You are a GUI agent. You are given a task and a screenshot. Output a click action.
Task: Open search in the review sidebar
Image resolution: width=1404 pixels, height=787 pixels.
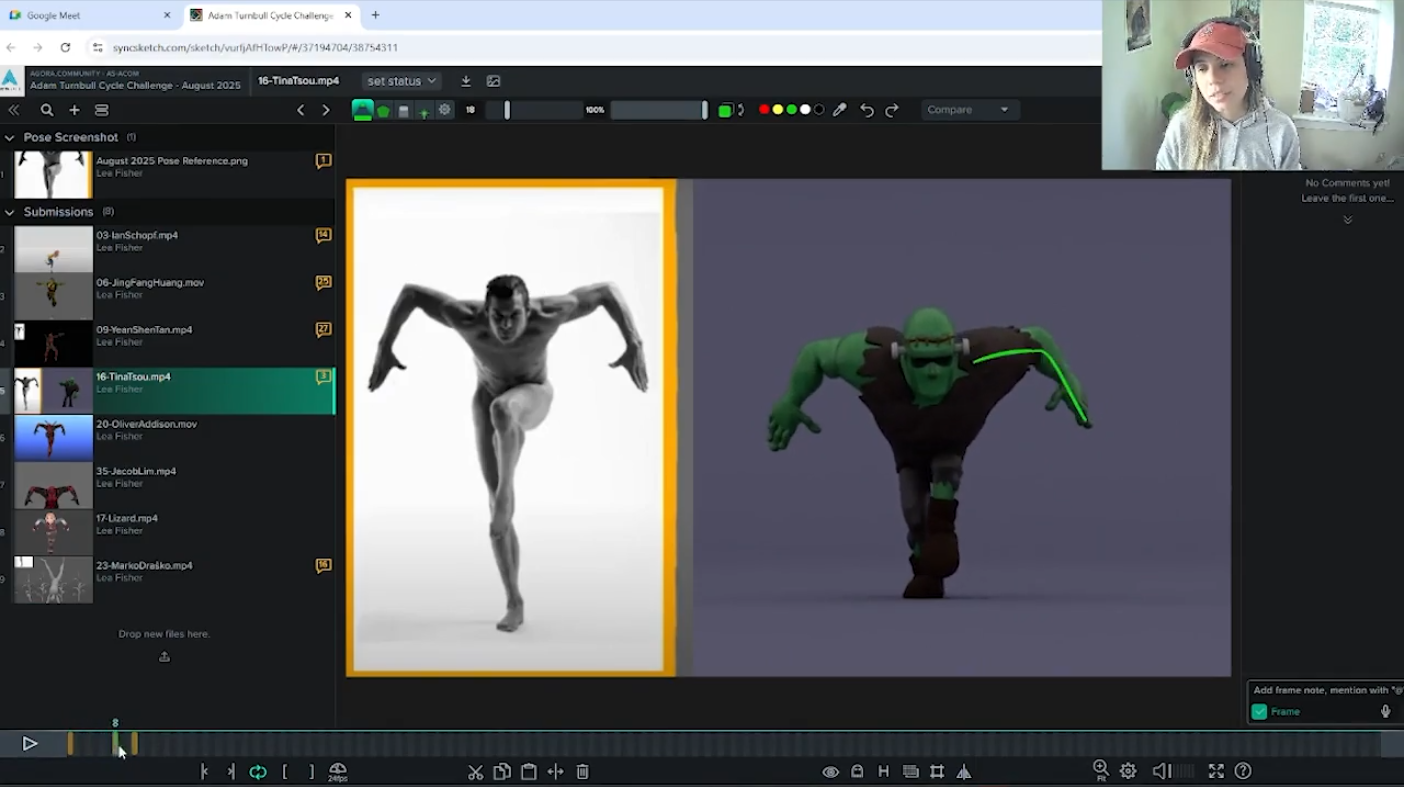[47, 110]
